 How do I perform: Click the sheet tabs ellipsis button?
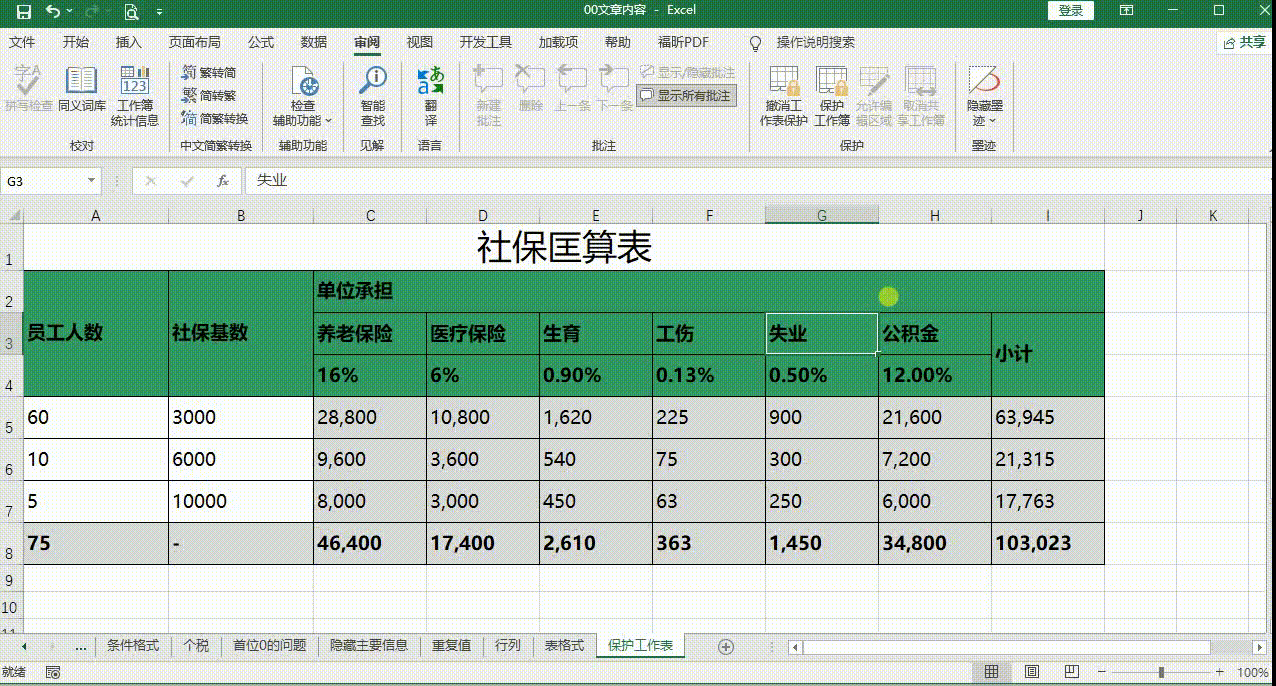(x=81, y=647)
